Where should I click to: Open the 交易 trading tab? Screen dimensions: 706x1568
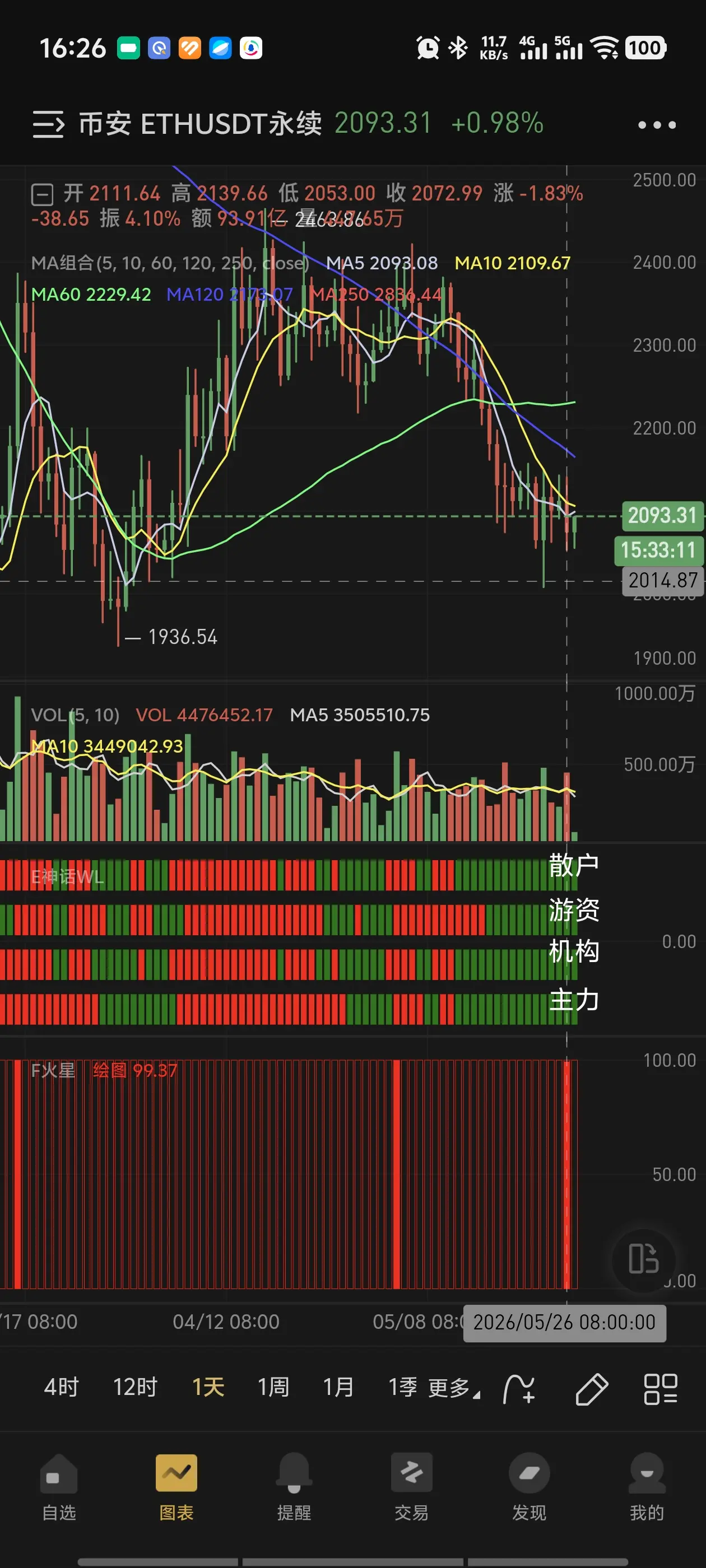click(x=412, y=1488)
